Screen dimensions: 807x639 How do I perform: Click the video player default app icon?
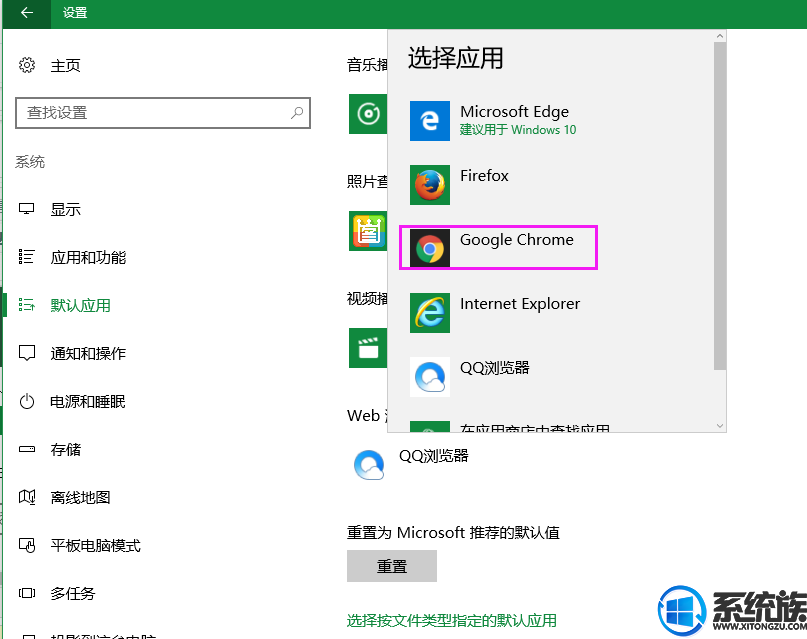[367, 348]
